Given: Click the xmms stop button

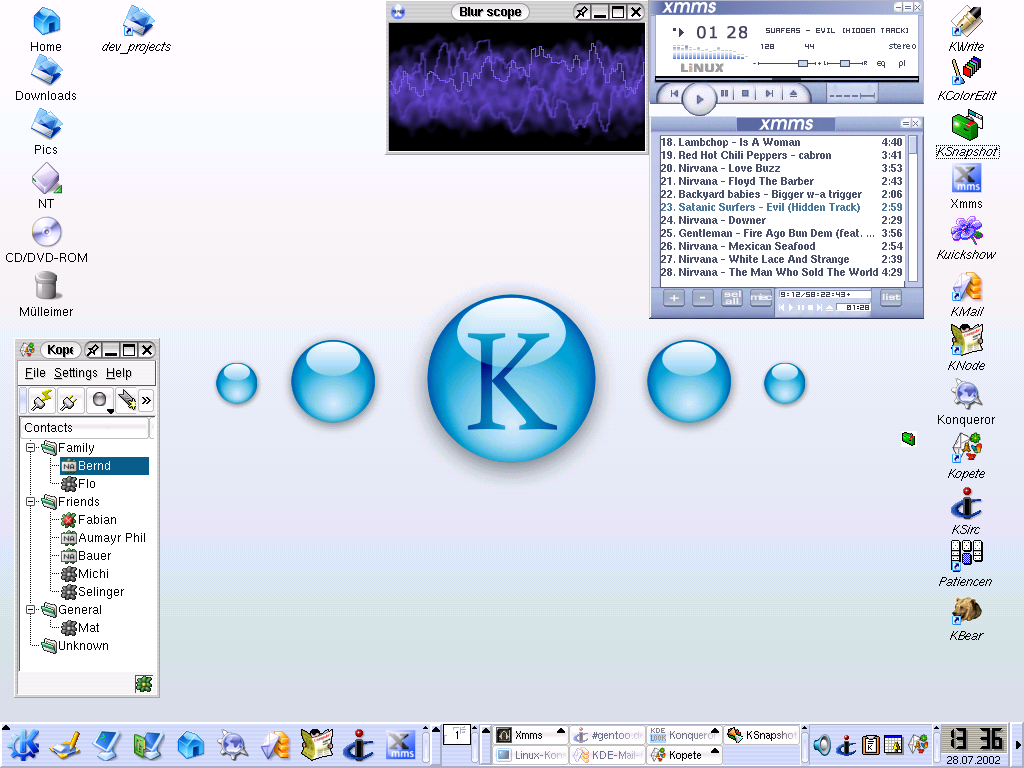Looking at the screenshot, I should click(x=744, y=94).
